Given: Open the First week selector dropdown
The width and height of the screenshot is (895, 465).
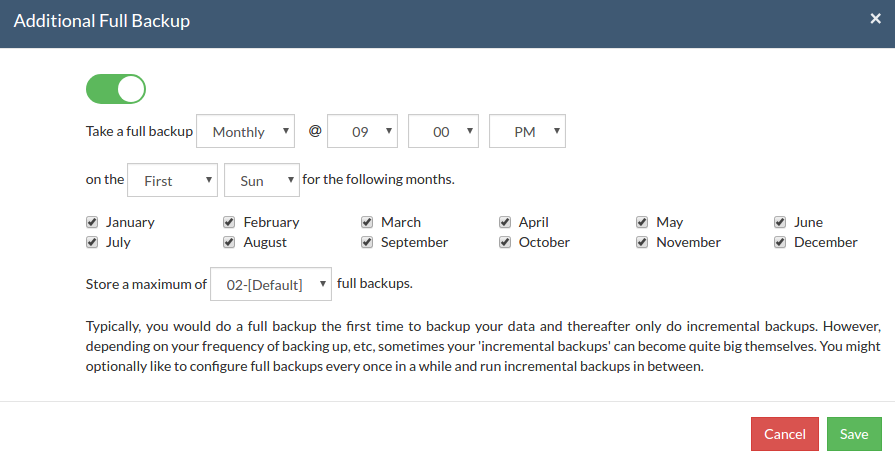Looking at the screenshot, I should (x=172, y=180).
